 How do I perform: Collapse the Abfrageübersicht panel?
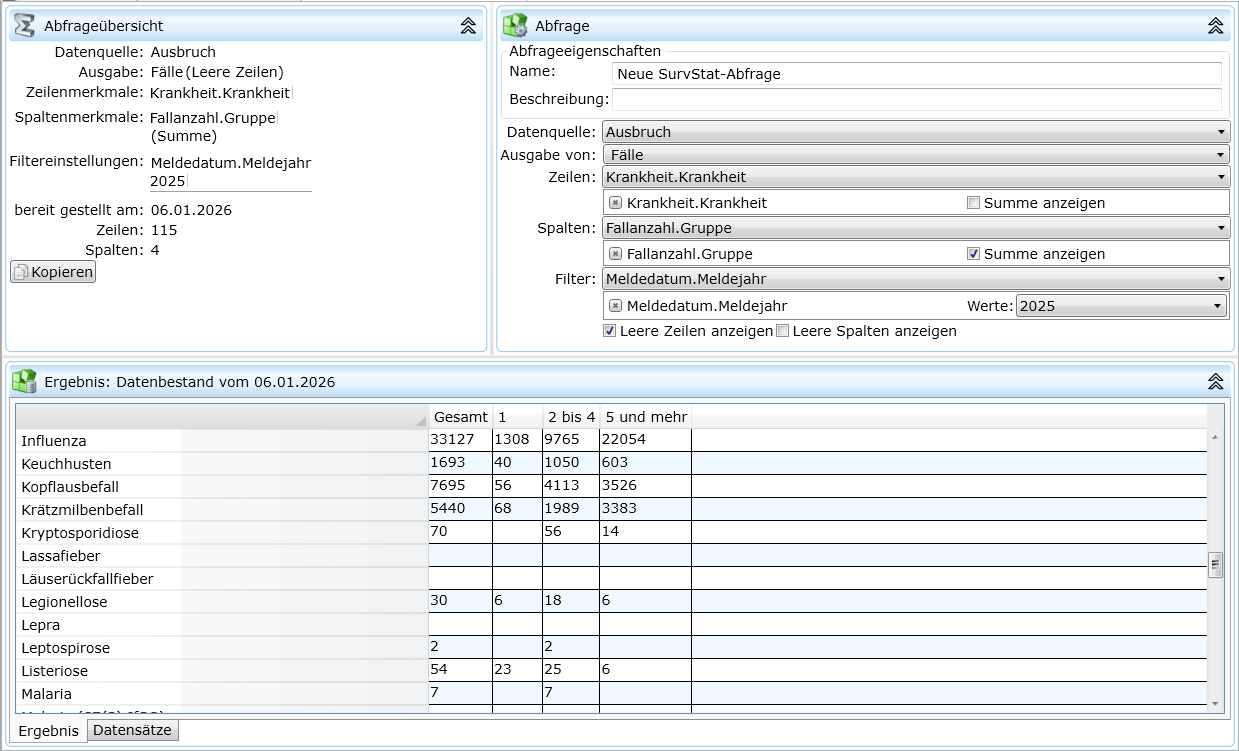pyautogui.click(x=468, y=26)
